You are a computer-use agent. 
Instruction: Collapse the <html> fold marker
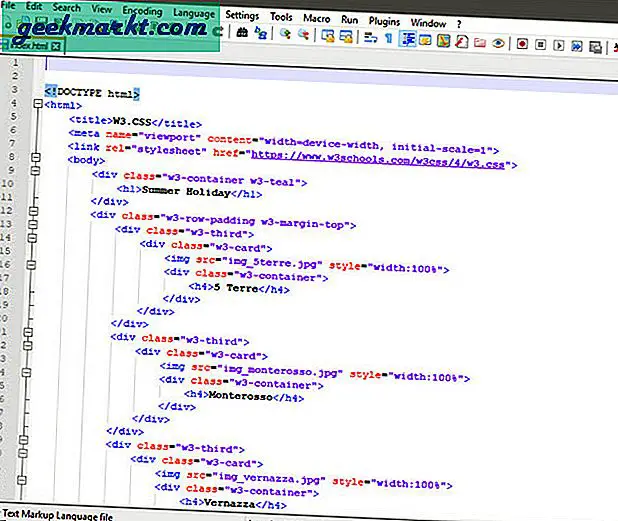click(38, 104)
